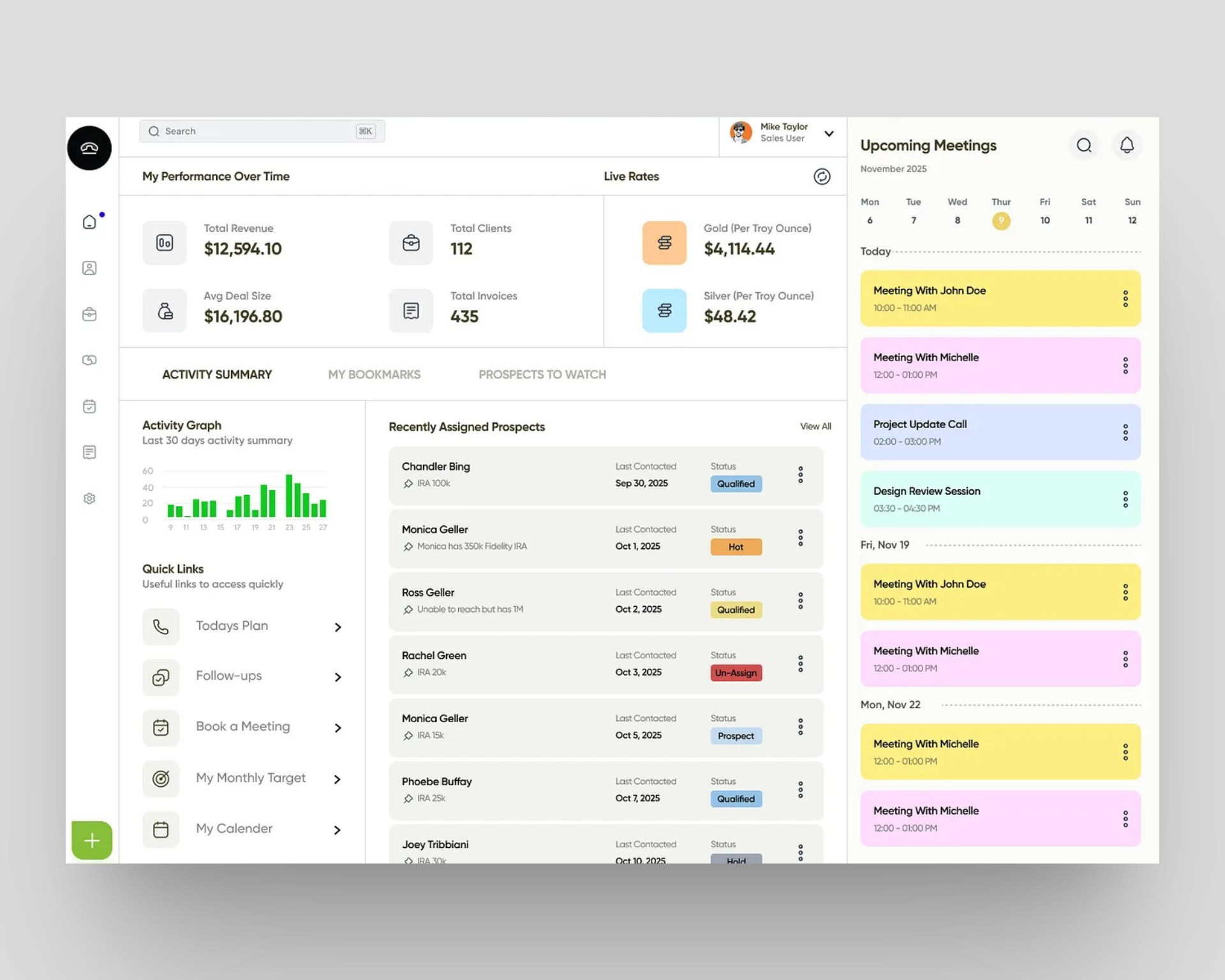The width and height of the screenshot is (1225, 980).
Task: Open My Calender quick link
Action: [x=242, y=829]
